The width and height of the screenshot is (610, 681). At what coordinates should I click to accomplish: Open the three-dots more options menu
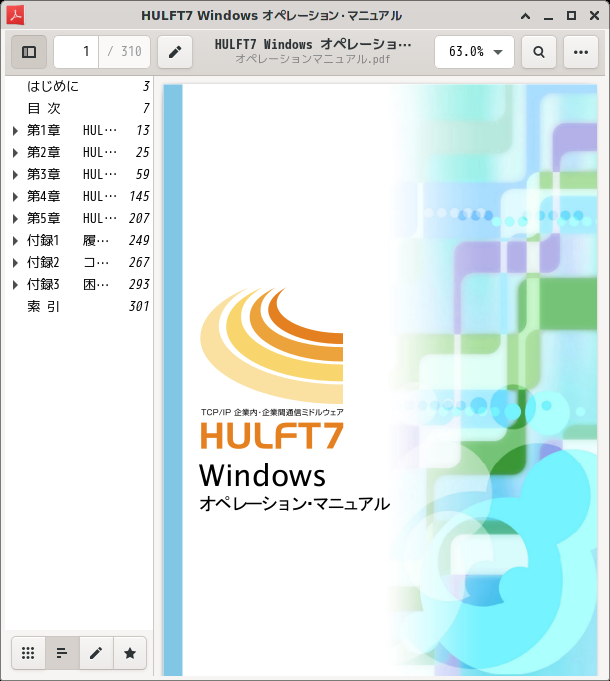[x=581, y=52]
